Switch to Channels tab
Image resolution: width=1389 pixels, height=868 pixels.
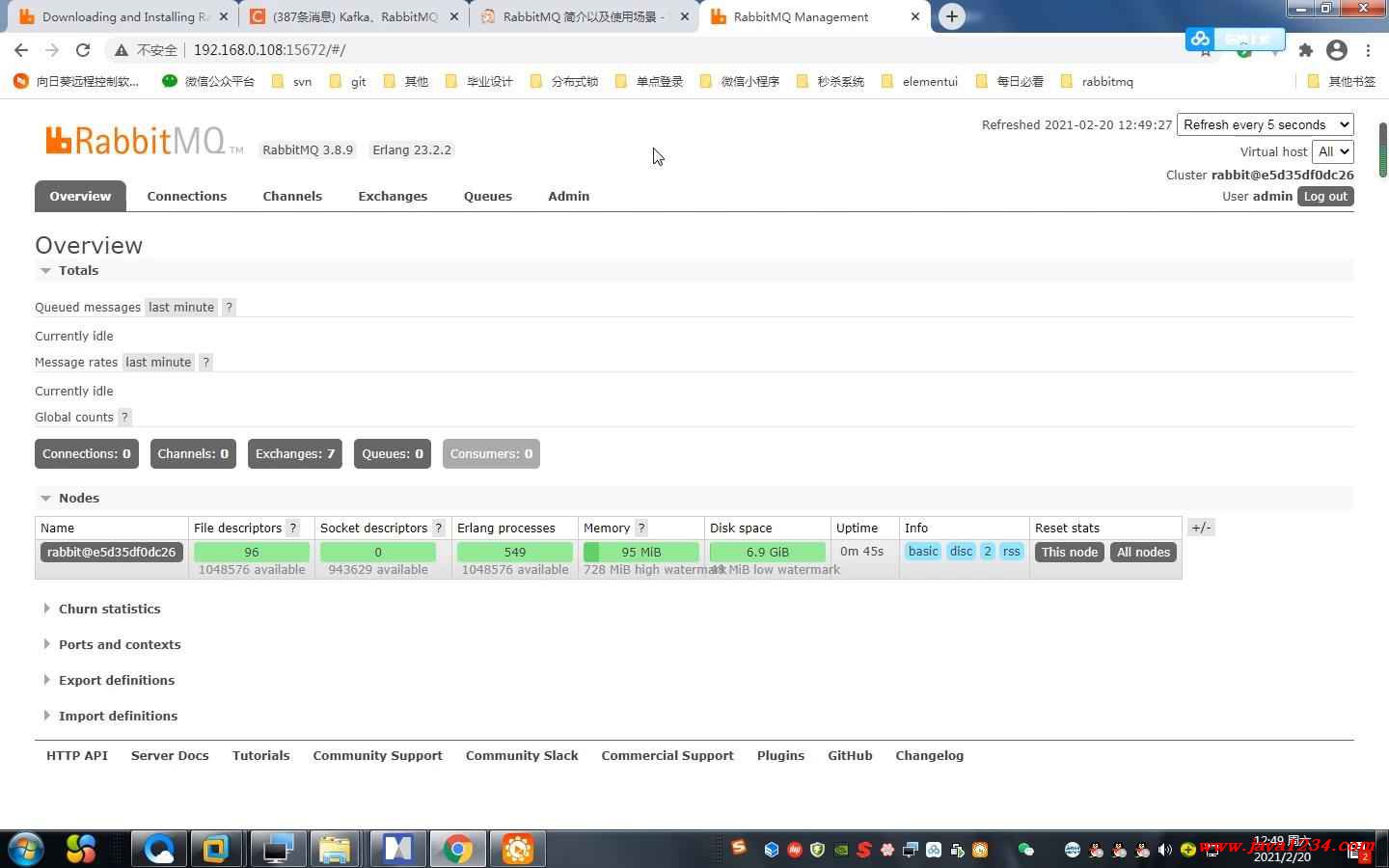(292, 197)
